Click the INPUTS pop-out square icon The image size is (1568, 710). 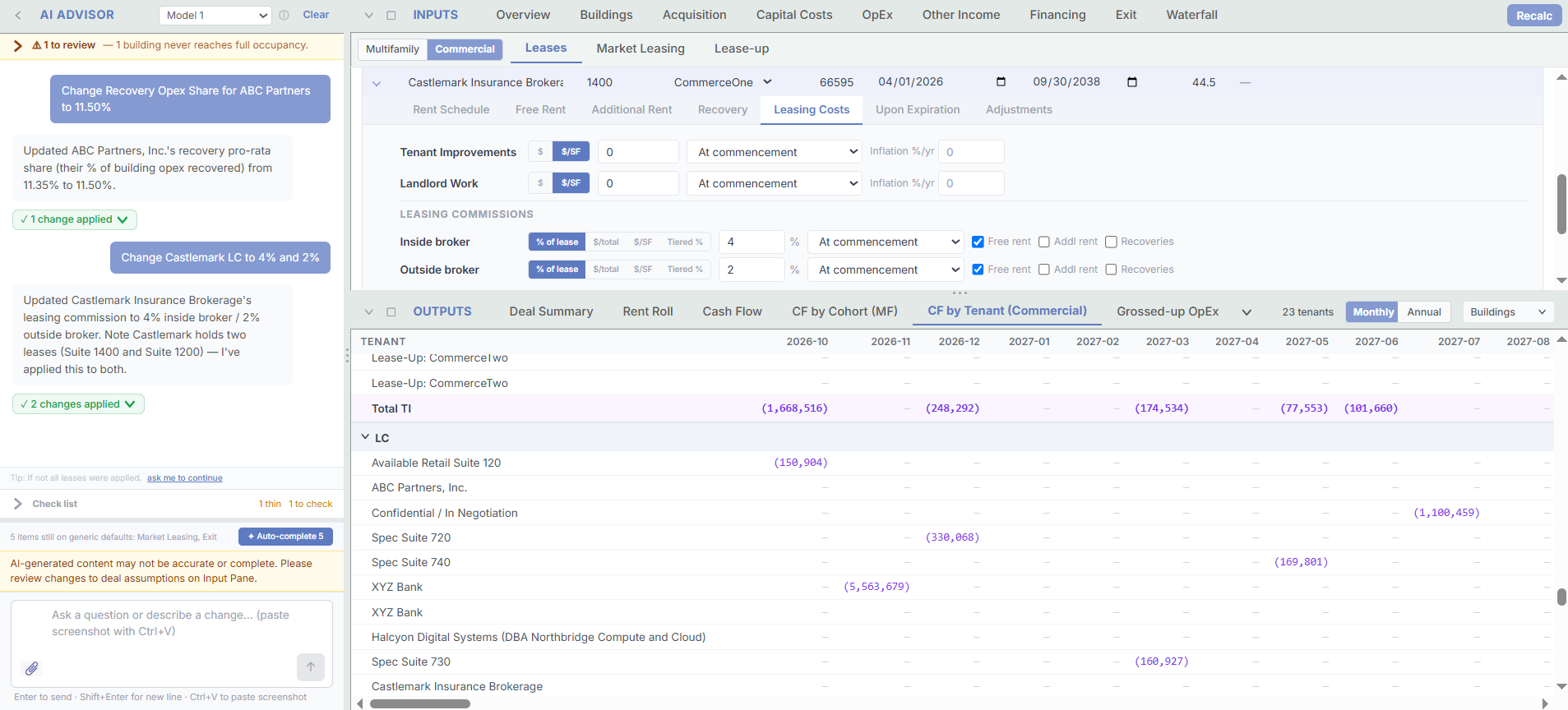pyautogui.click(x=391, y=15)
